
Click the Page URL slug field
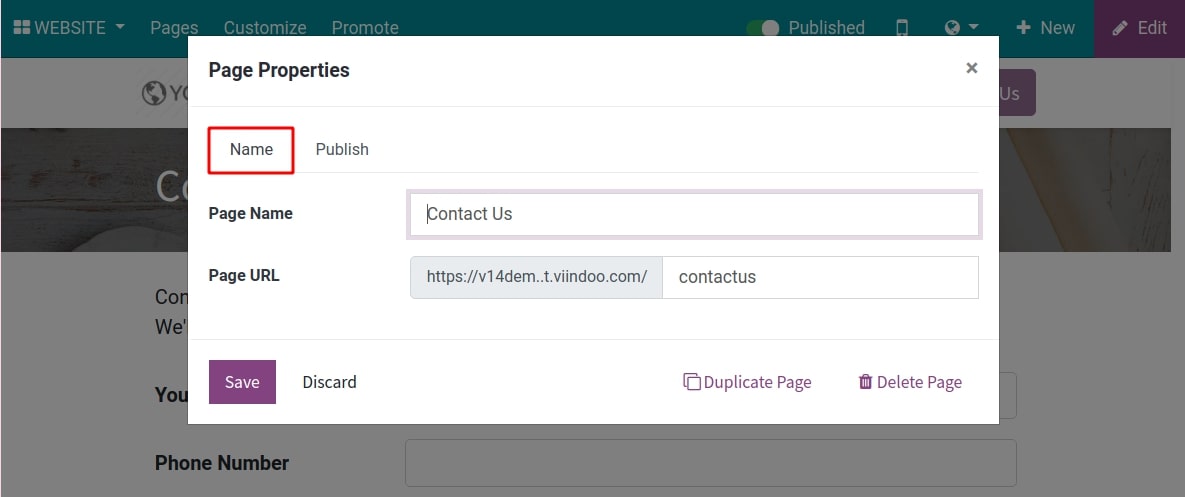point(821,277)
